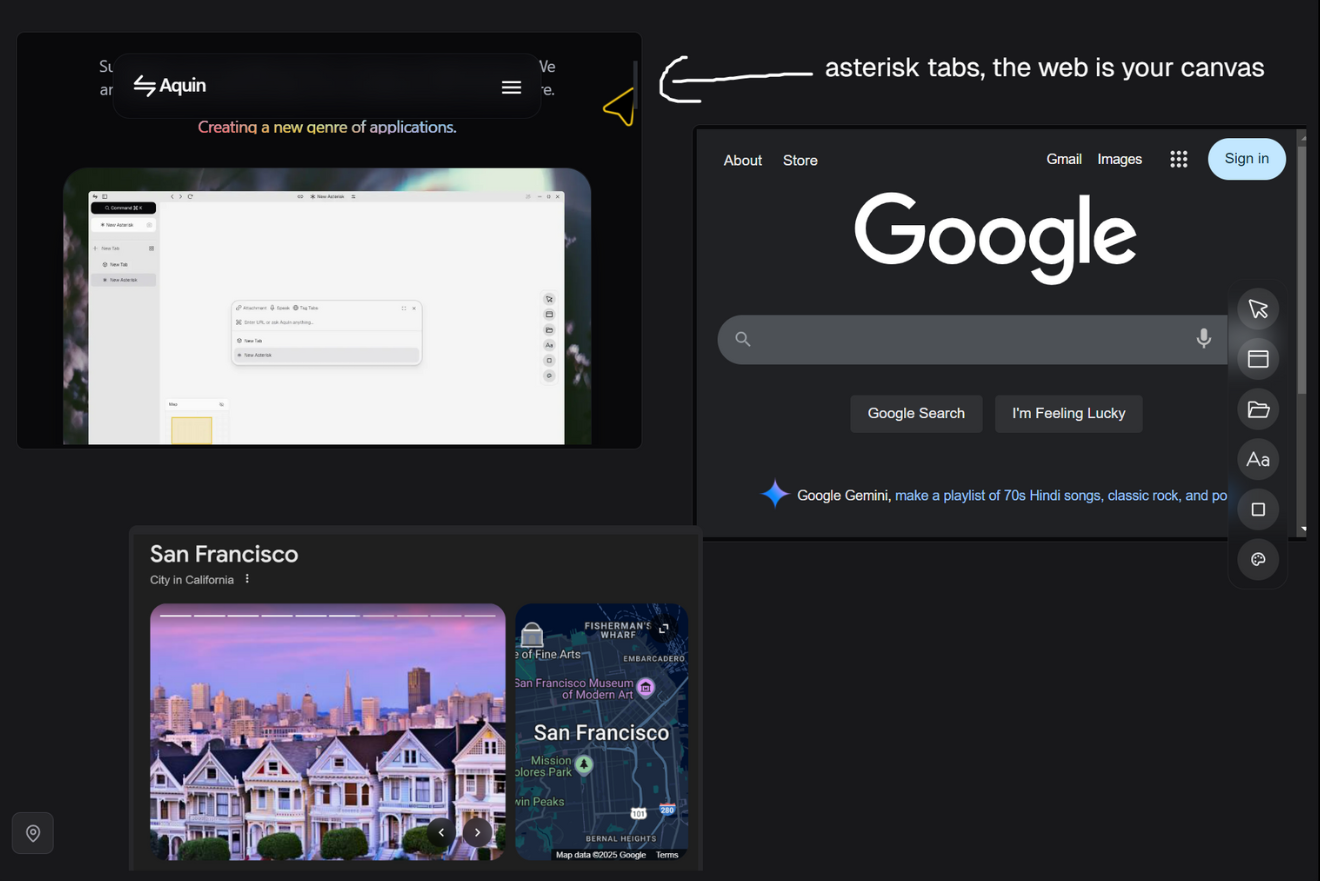Click the location pin button at bottom left
The image size is (1320, 881).
tap(33, 833)
